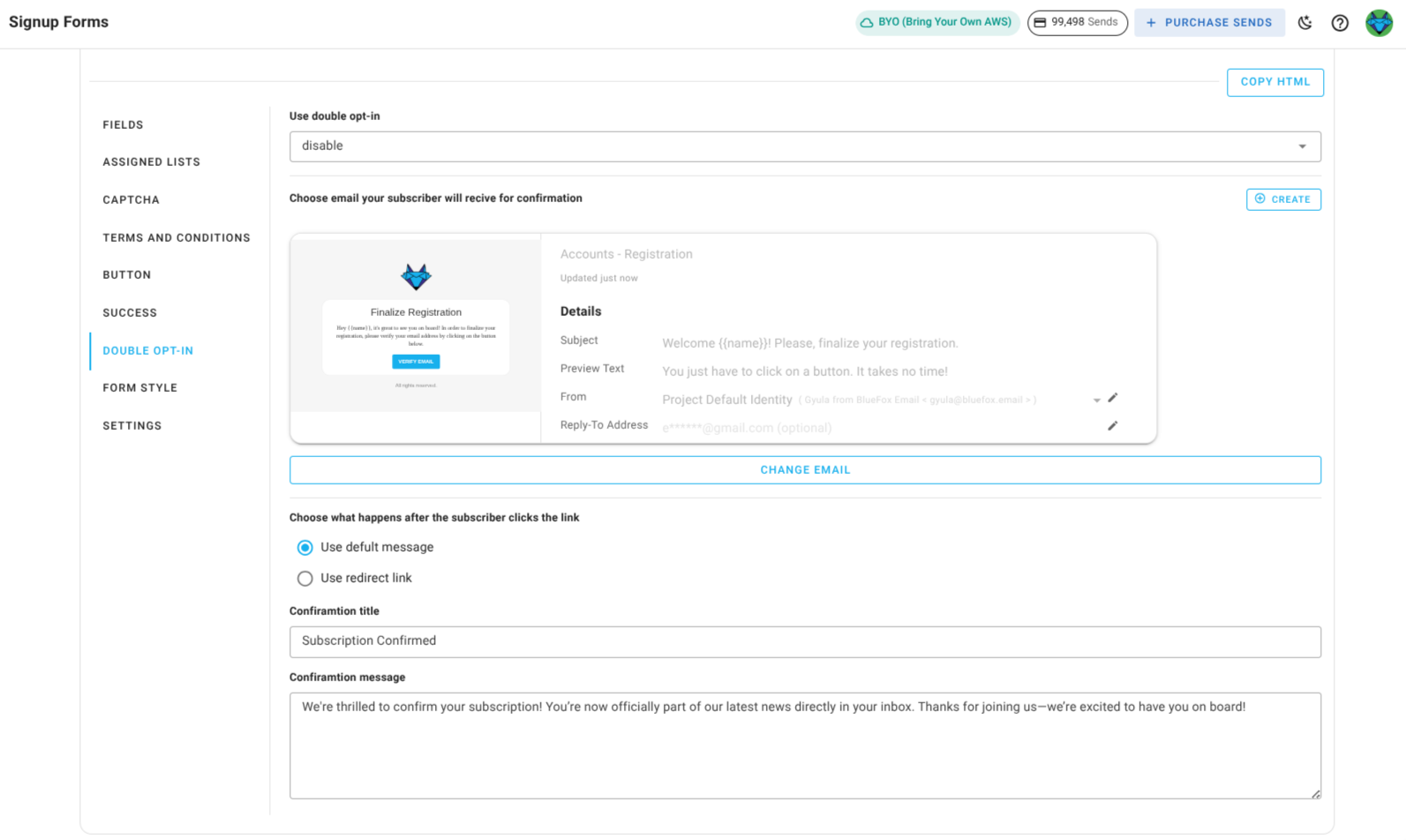Click the Preview Text value line
Screen dimensions: 1406x840
pyautogui.click(x=805, y=371)
